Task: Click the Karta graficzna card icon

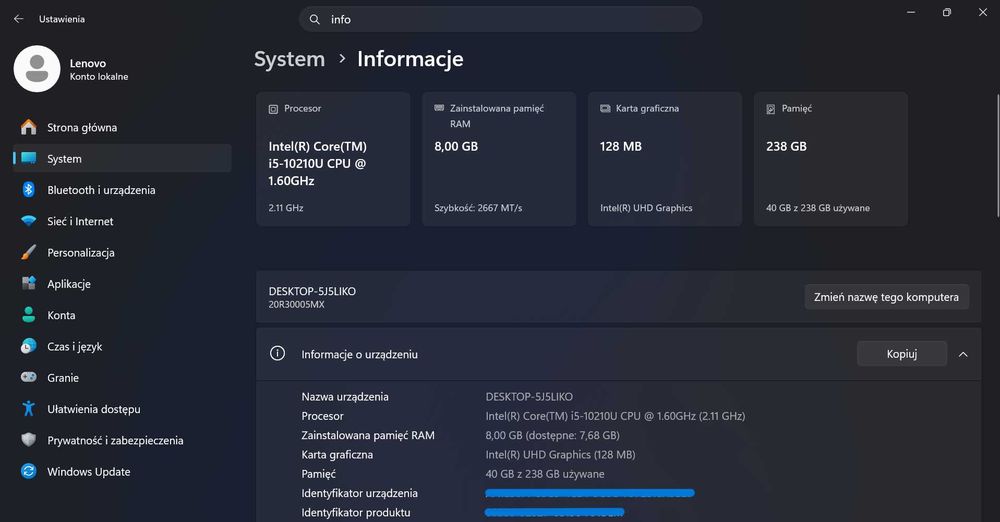Action: [x=605, y=108]
